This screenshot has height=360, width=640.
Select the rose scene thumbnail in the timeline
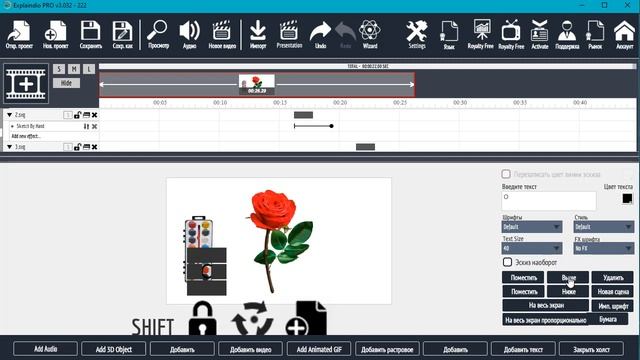pos(257,84)
